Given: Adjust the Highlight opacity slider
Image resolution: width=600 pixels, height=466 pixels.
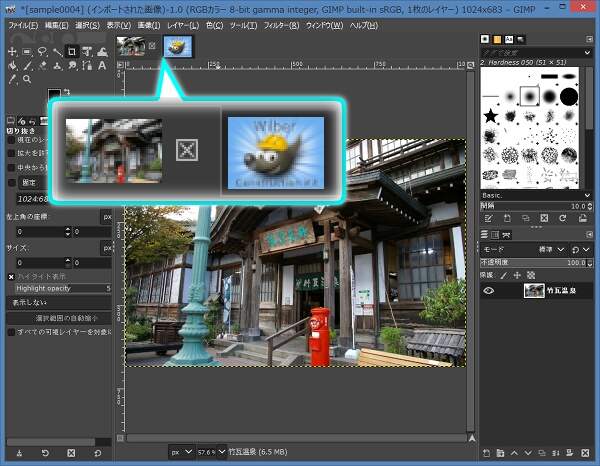Looking at the screenshot, I should click(x=63, y=288).
